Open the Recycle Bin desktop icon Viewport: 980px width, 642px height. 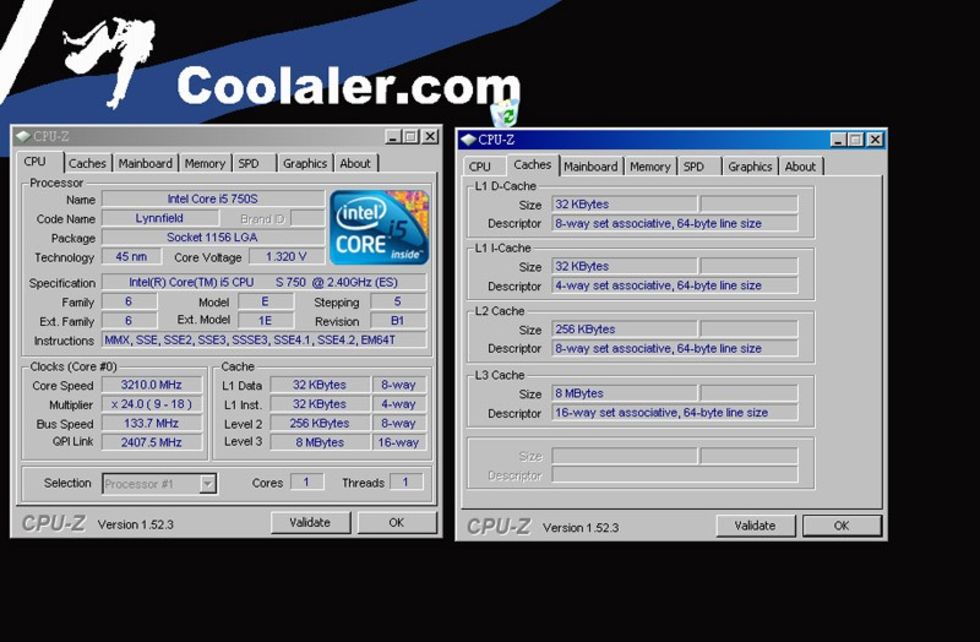505,113
